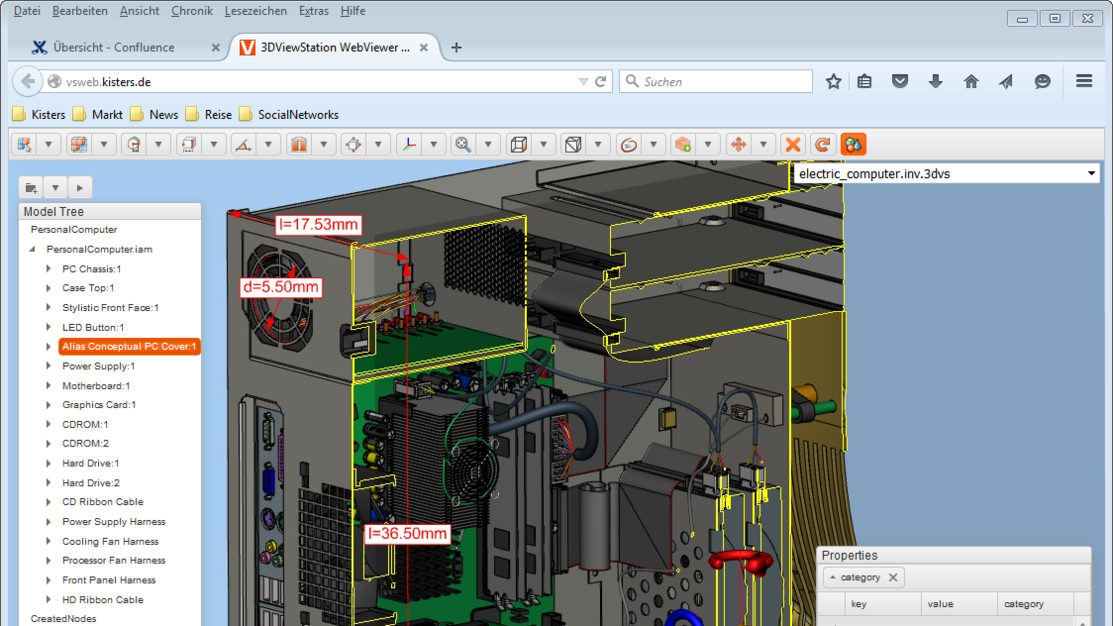1113x626 pixels.
Task: Open a new browser tab
Action: [456, 48]
